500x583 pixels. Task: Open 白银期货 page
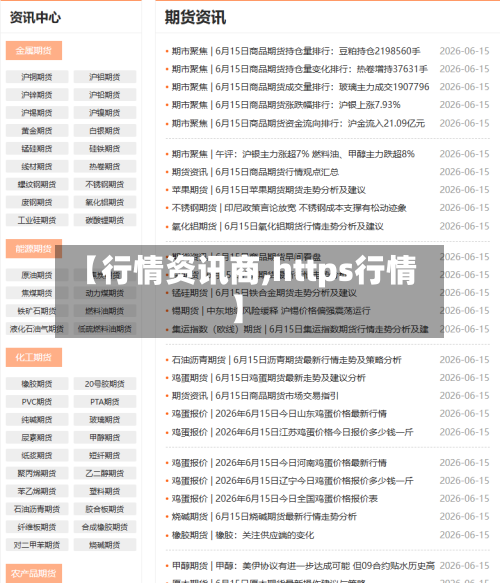pyautogui.click(x=105, y=131)
